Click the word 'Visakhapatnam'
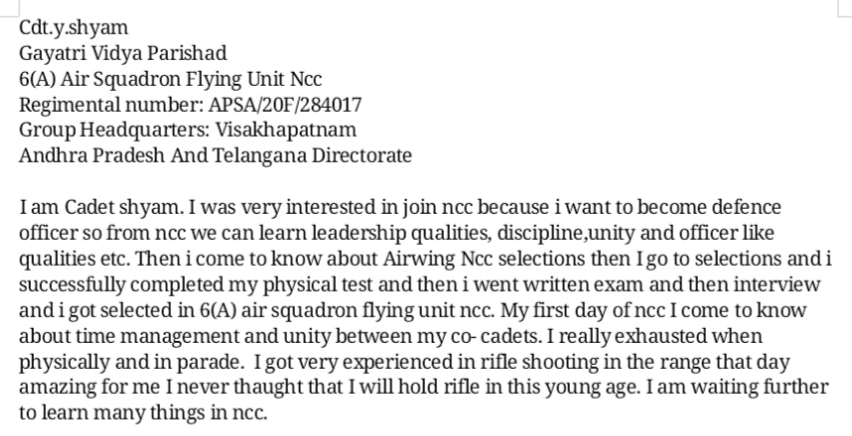Viewport: 852px width, 436px height. [x=292, y=131]
